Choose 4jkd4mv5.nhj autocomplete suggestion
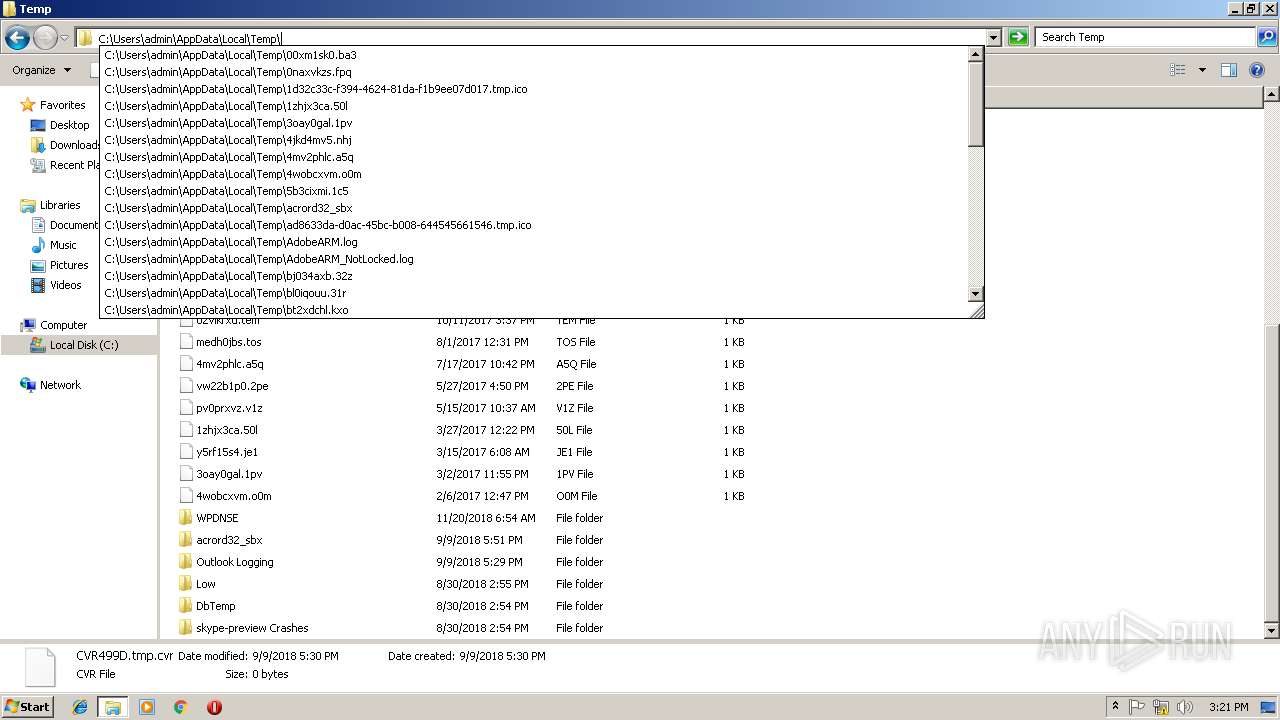Screen dimensions: 1280x720 click(x=535, y=140)
